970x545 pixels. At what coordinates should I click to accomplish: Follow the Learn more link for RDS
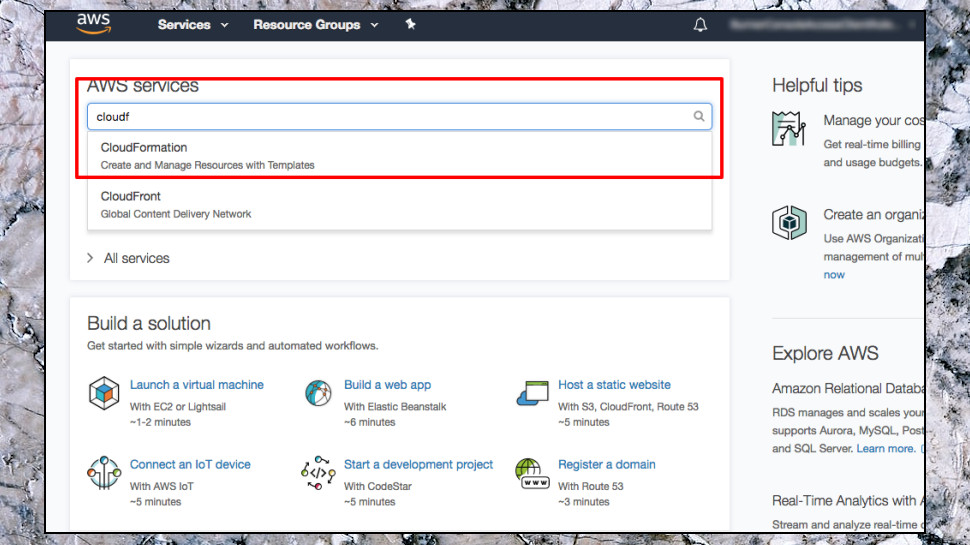click(x=885, y=448)
